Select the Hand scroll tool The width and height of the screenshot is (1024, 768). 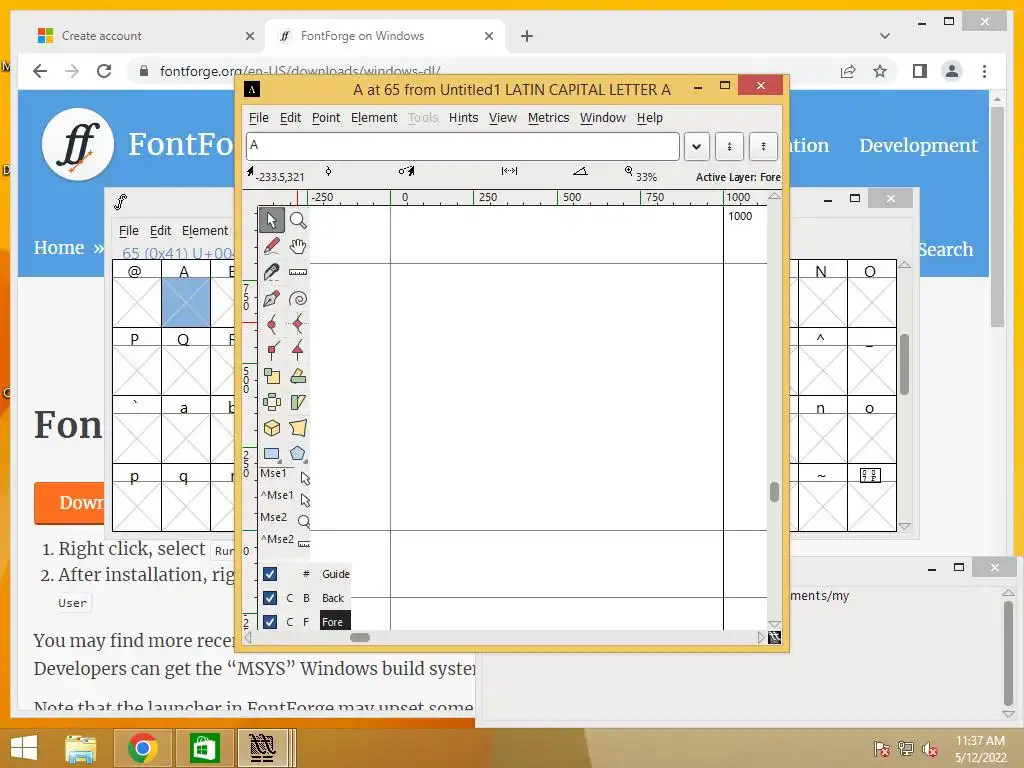click(298, 246)
